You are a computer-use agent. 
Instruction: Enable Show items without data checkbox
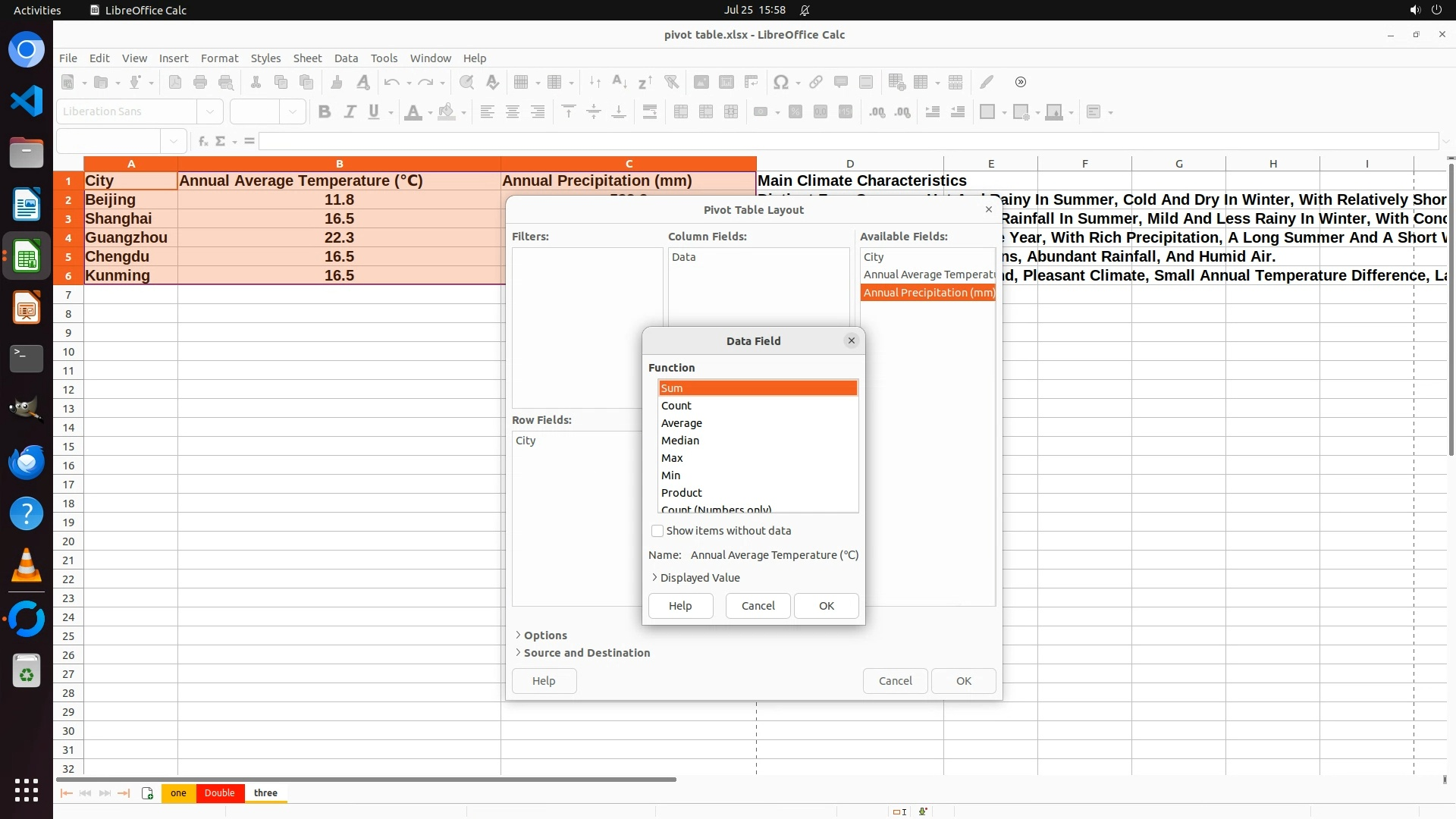(x=657, y=531)
